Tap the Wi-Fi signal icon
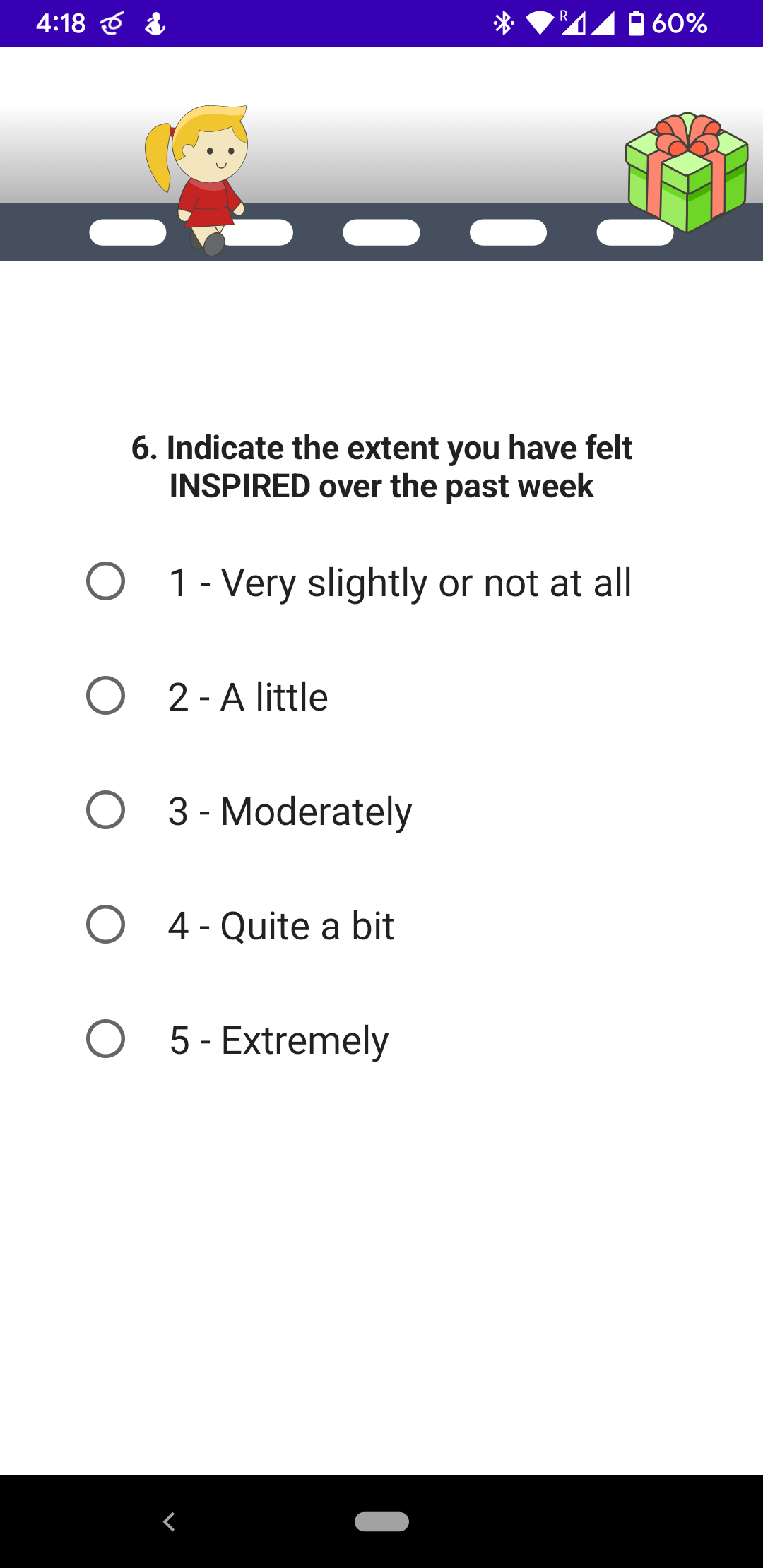Screen dimensions: 763x1568 pyautogui.click(x=540, y=23)
